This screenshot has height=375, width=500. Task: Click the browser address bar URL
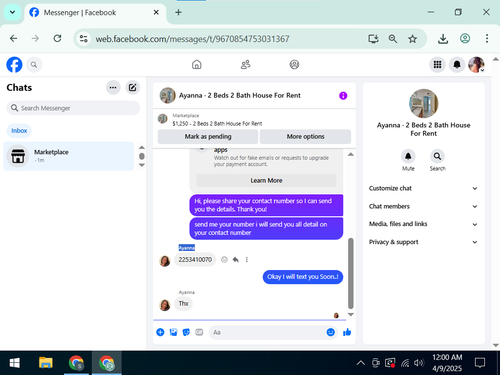click(192, 39)
